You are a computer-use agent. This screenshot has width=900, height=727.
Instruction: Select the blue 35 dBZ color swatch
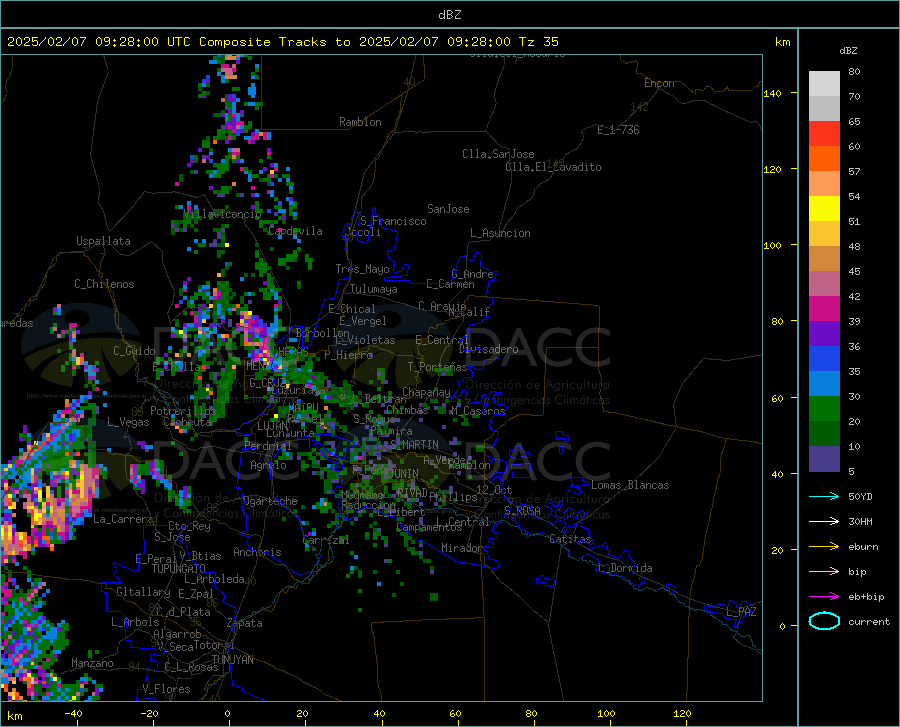coord(824,359)
